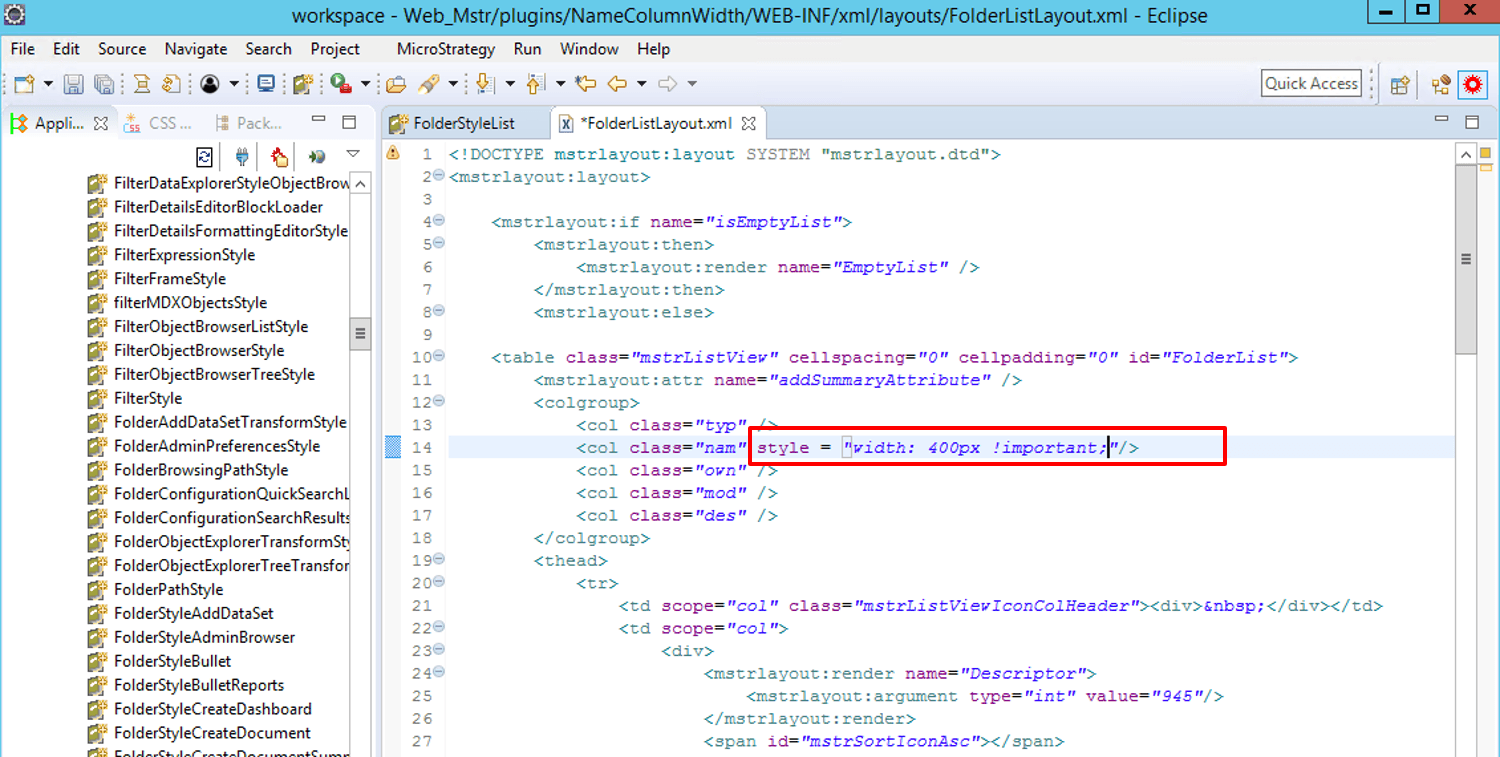This screenshot has width=1500, height=757.
Task: Click the left list scrollbar up arrow
Action: point(361,184)
